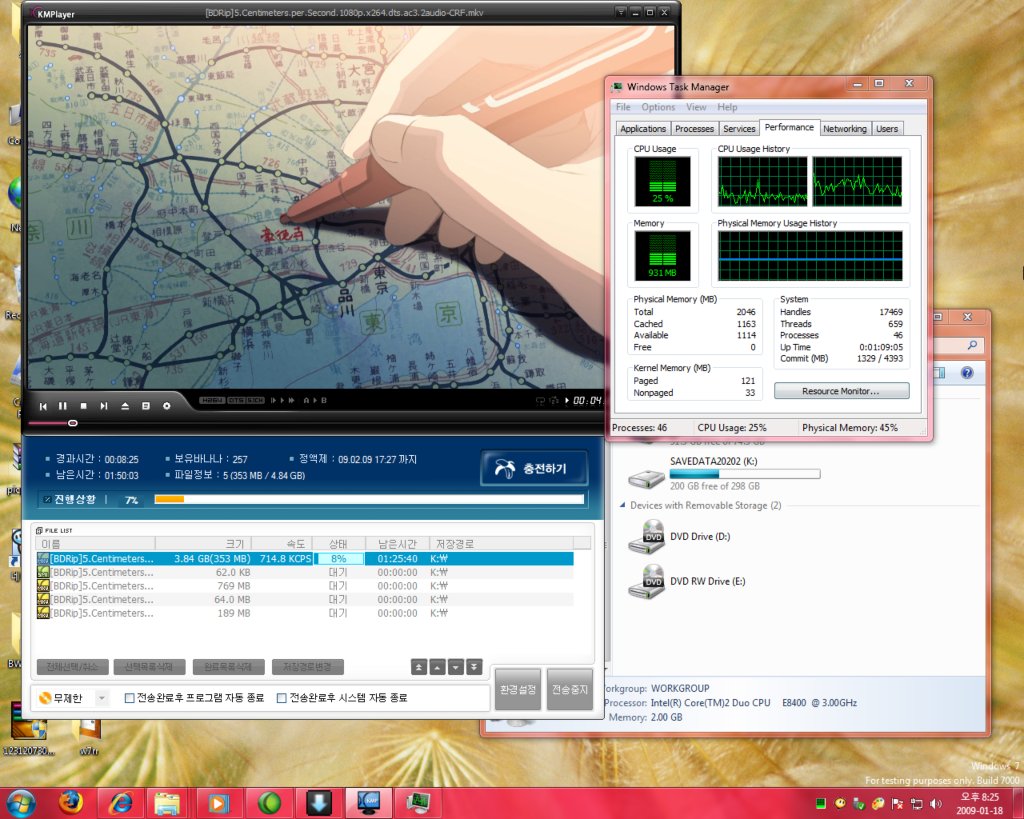Switch to the Networking tab
Screen dimensions: 1024x819
[x=844, y=129]
